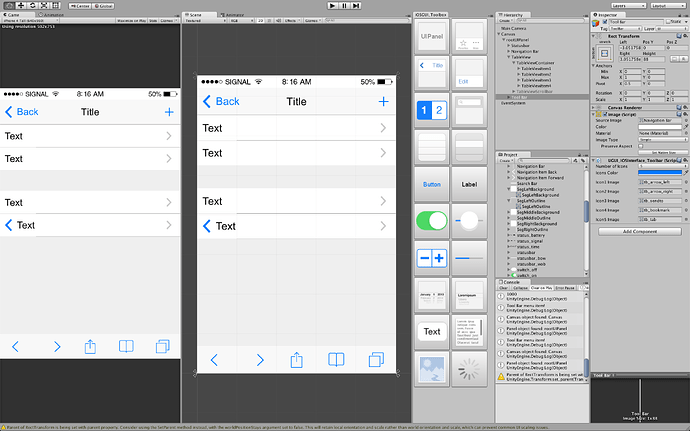The width and height of the screenshot is (690, 431).
Task: Open the Scene view Effects dropdown
Action: coord(291,20)
